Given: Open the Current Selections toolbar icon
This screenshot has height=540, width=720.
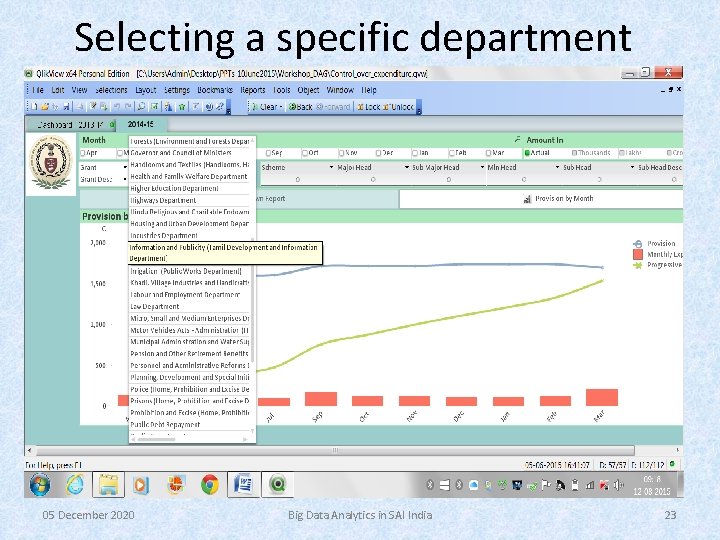Looking at the screenshot, I should pyautogui.click(x=155, y=107).
